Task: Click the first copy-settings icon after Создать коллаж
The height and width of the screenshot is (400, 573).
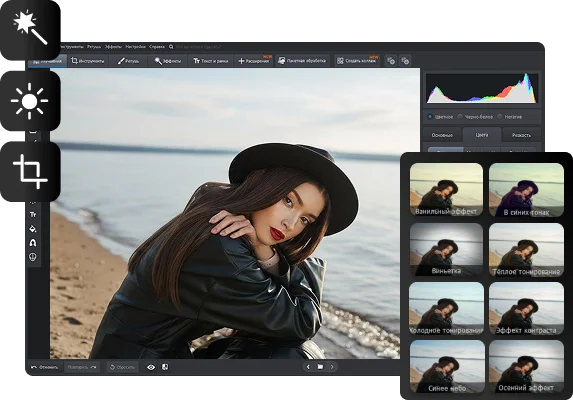Action: pyautogui.click(x=391, y=61)
